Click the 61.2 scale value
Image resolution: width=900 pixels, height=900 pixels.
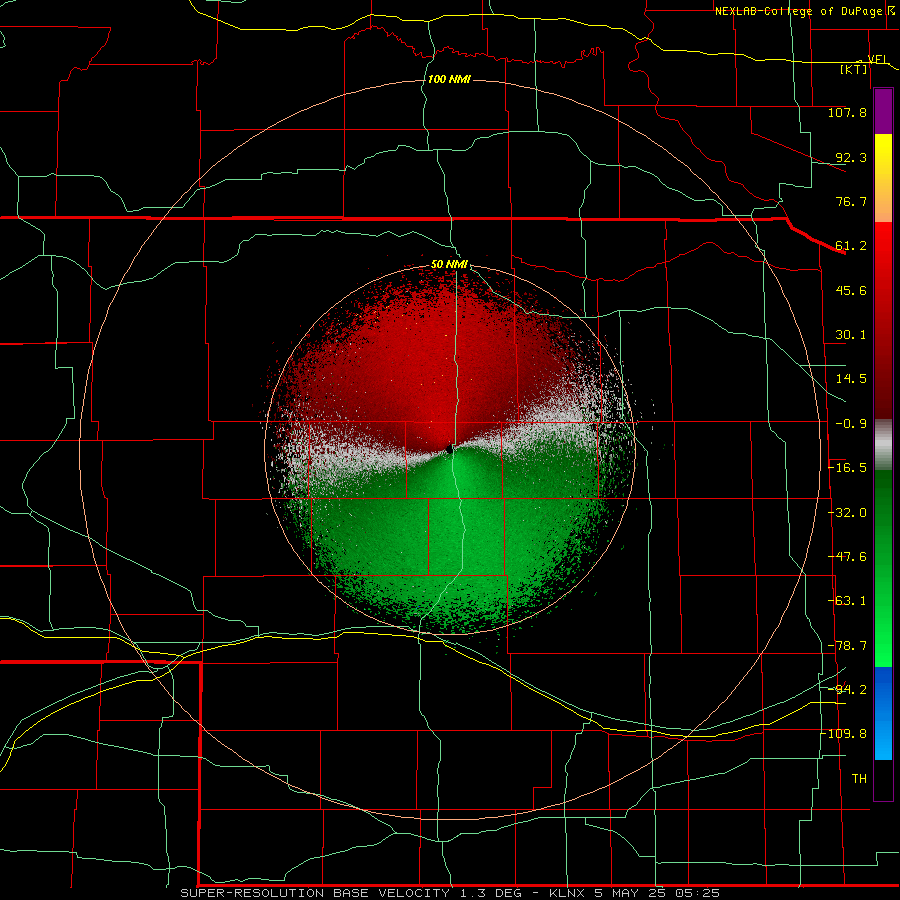pyautogui.click(x=851, y=246)
